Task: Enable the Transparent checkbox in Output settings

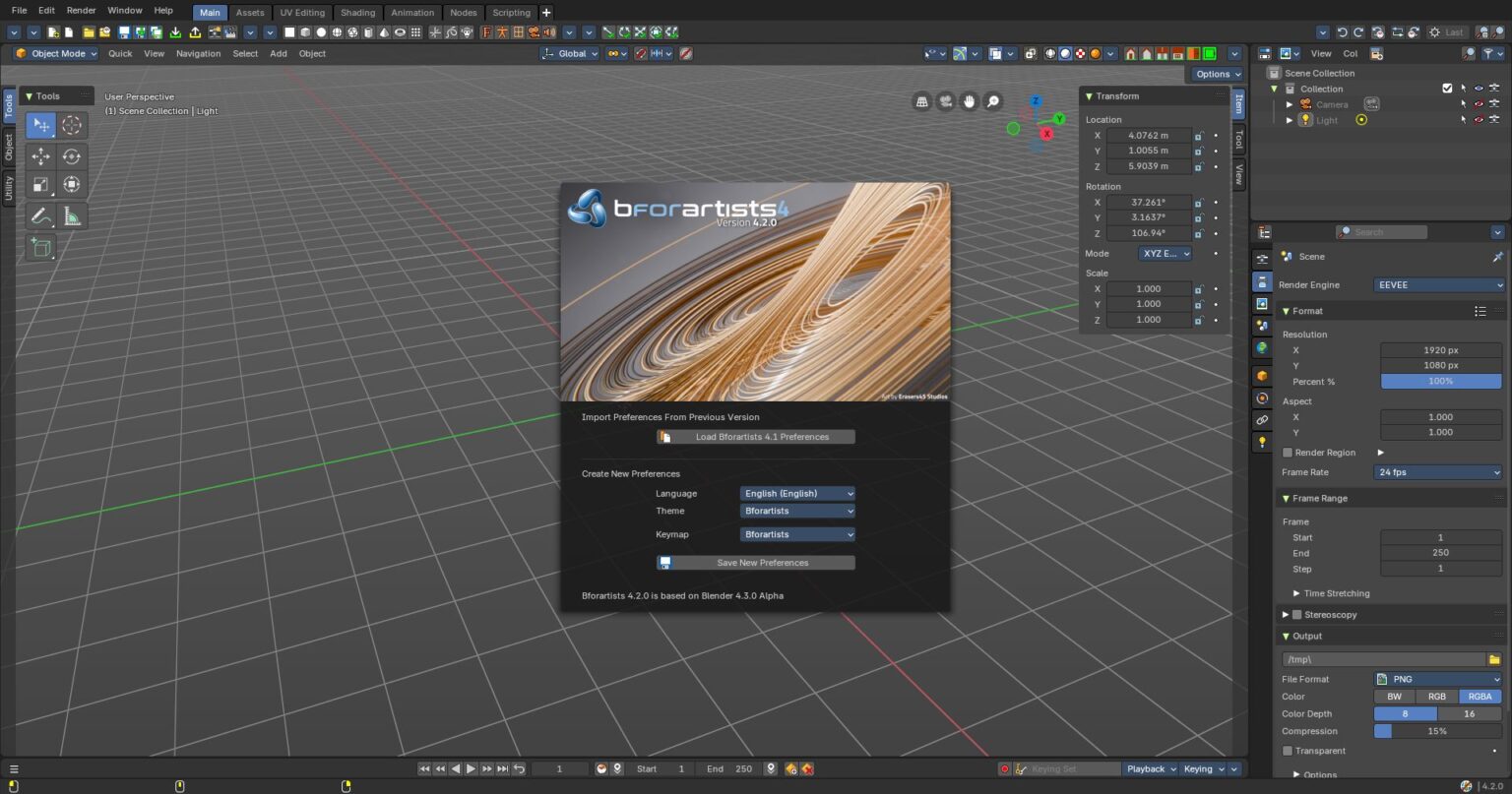Action: coord(1288,750)
